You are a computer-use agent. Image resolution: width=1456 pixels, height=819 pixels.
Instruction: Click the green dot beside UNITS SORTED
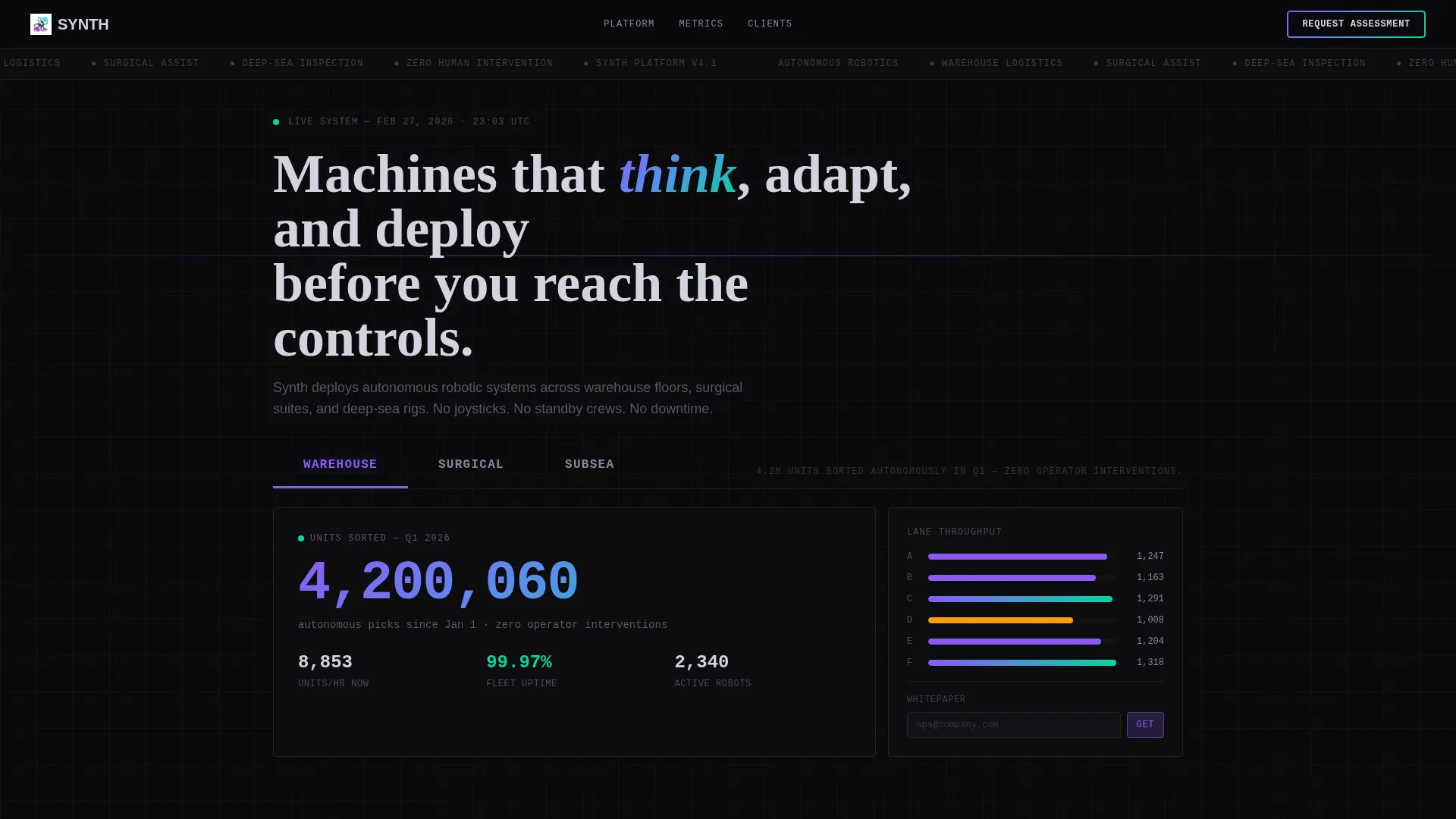click(301, 538)
